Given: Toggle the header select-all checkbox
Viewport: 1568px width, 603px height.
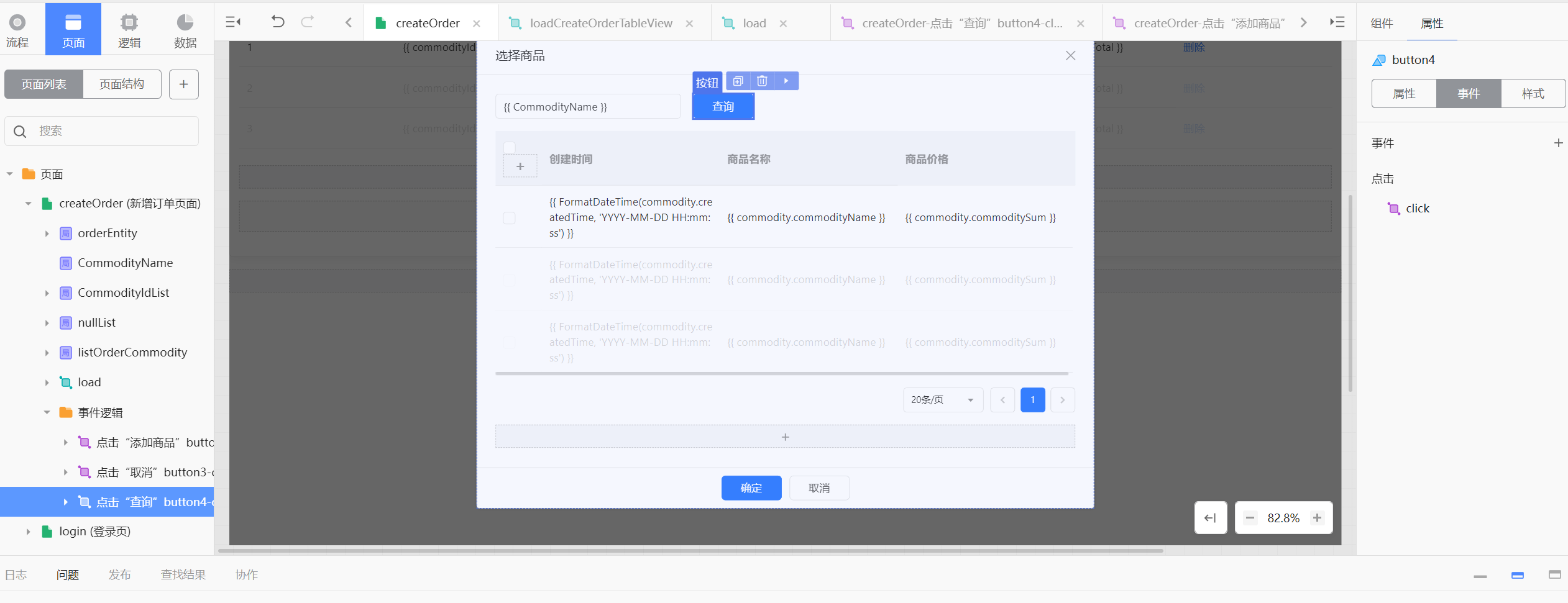Looking at the screenshot, I should pyautogui.click(x=510, y=148).
